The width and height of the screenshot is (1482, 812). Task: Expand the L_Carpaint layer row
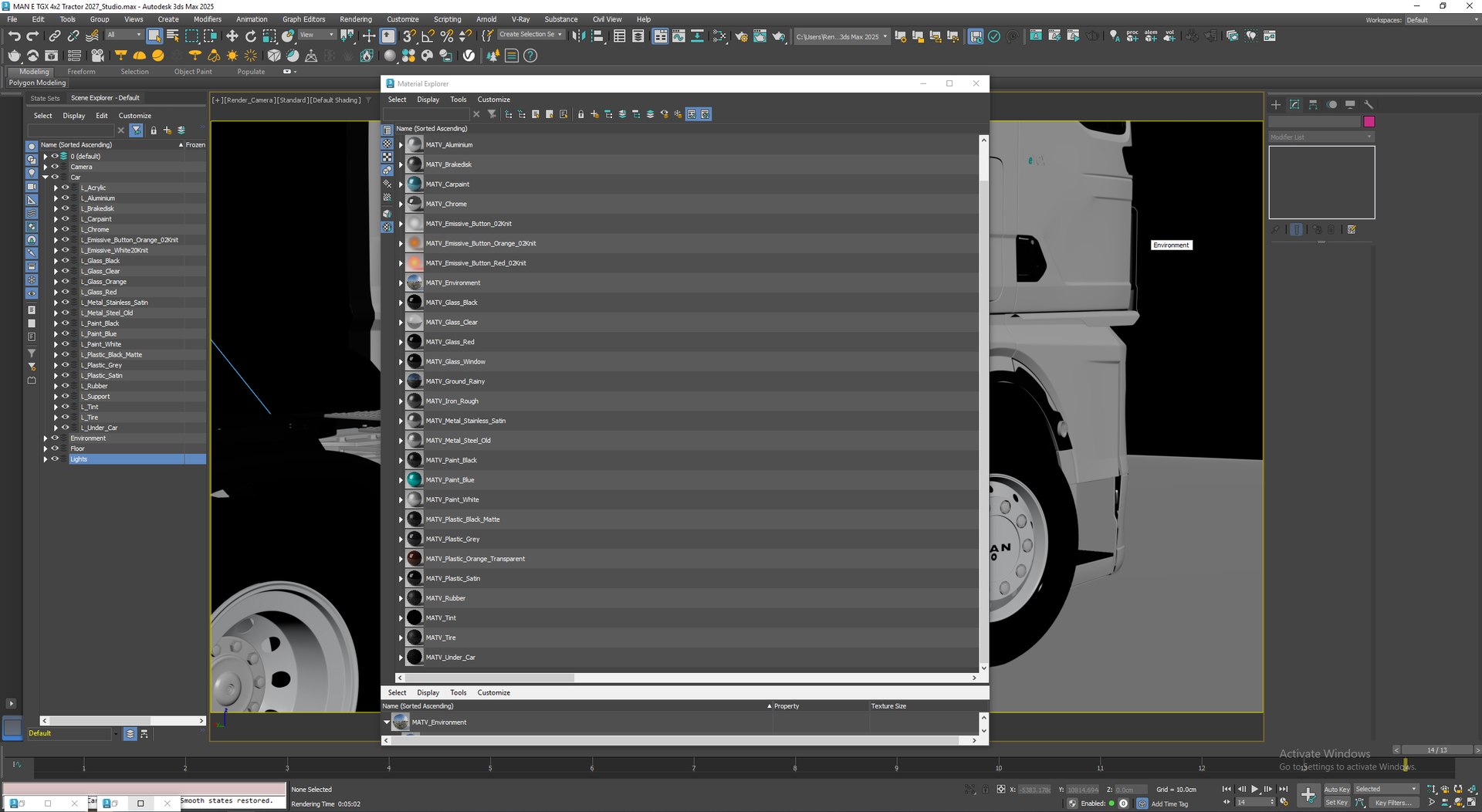56,219
